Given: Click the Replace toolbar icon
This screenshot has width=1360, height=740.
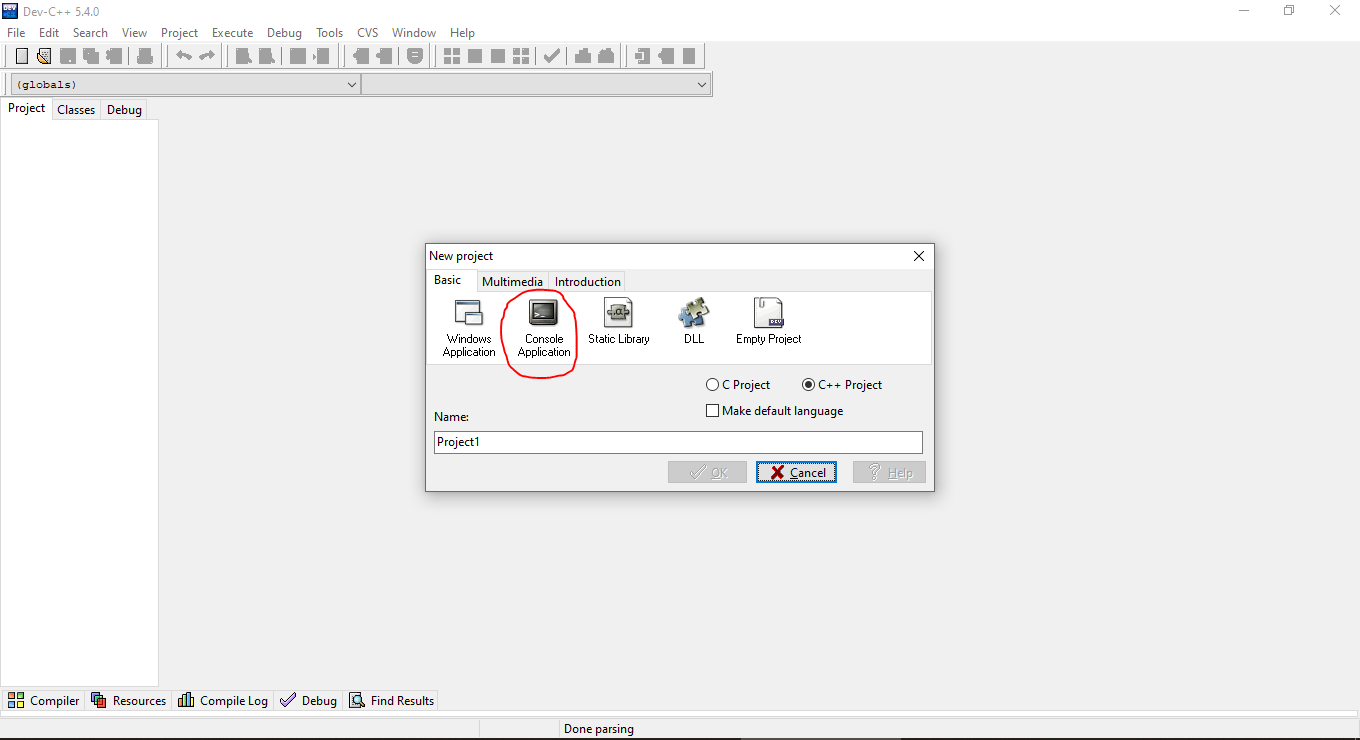Looking at the screenshot, I should pos(267,56).
